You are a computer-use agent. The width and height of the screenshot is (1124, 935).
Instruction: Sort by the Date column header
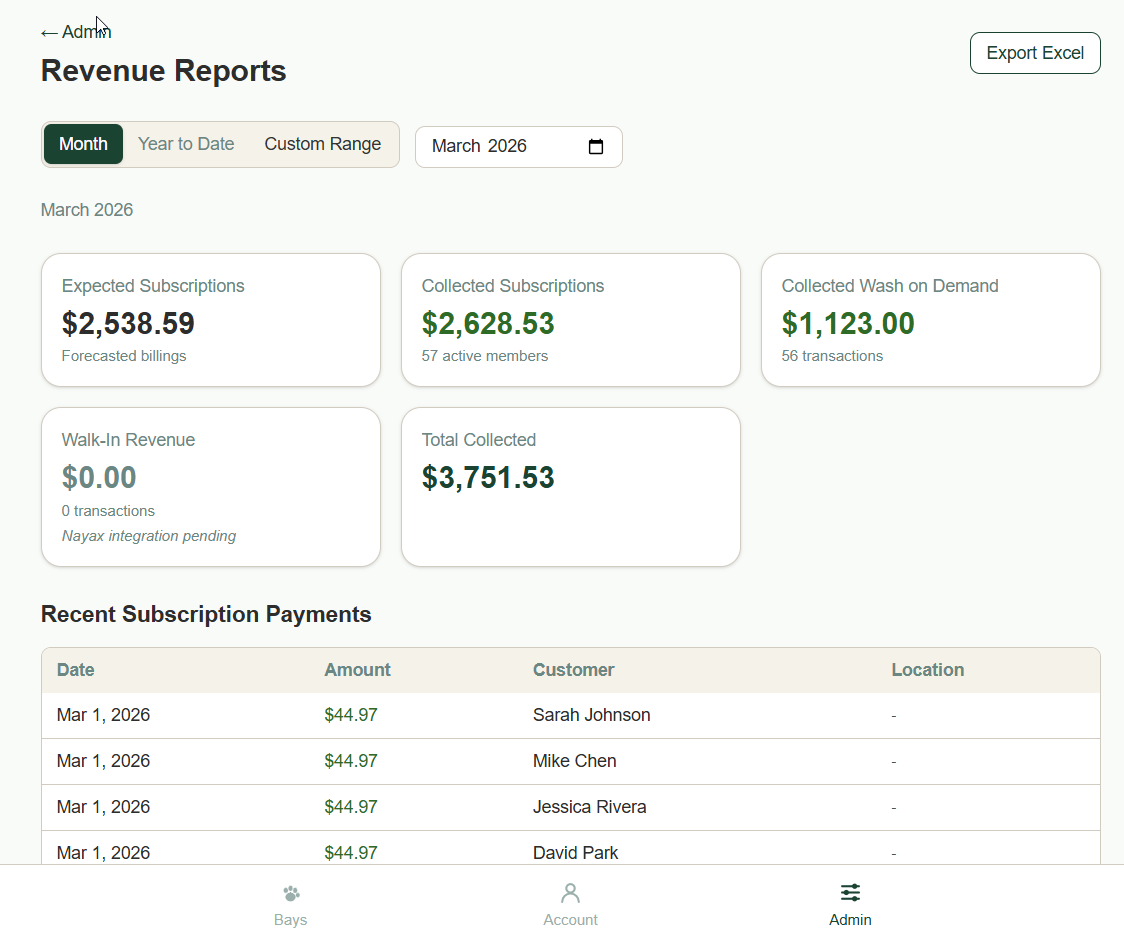(x=75, y=669)
